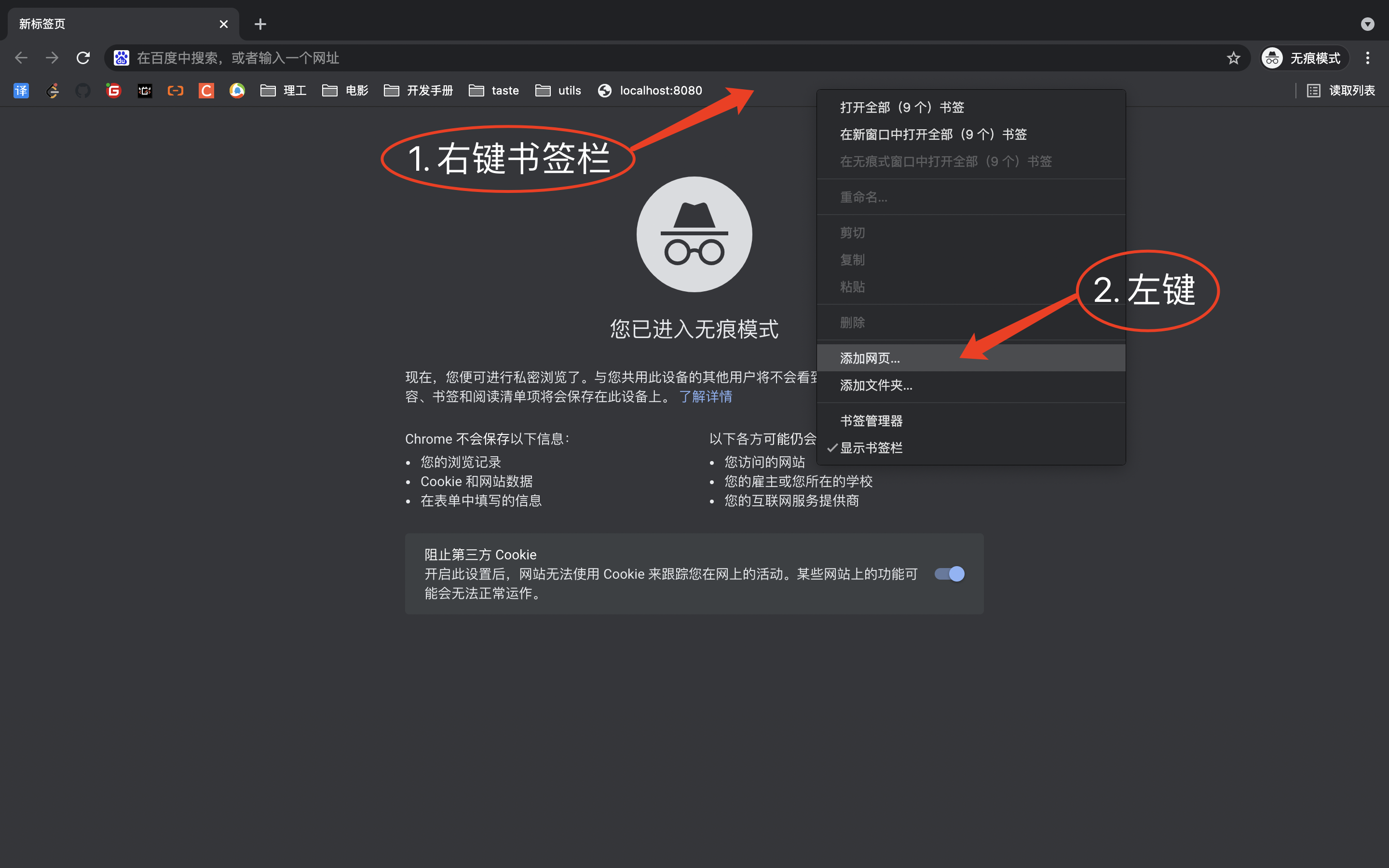The image size is (1389, 868).
Task: Click the orange C bookmark icon
Action: (205, 90)
